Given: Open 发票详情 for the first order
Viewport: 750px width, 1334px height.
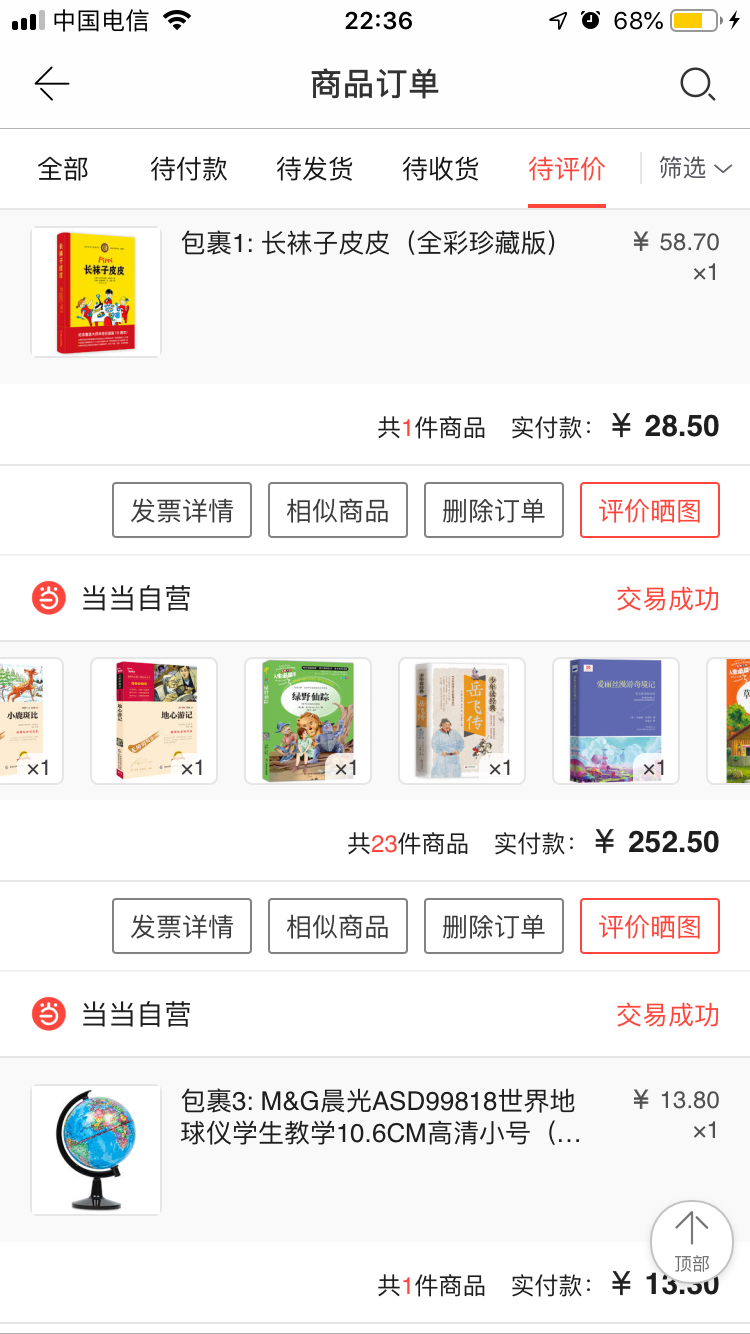Looking at the screenshot, I should [x=182, y=510].
